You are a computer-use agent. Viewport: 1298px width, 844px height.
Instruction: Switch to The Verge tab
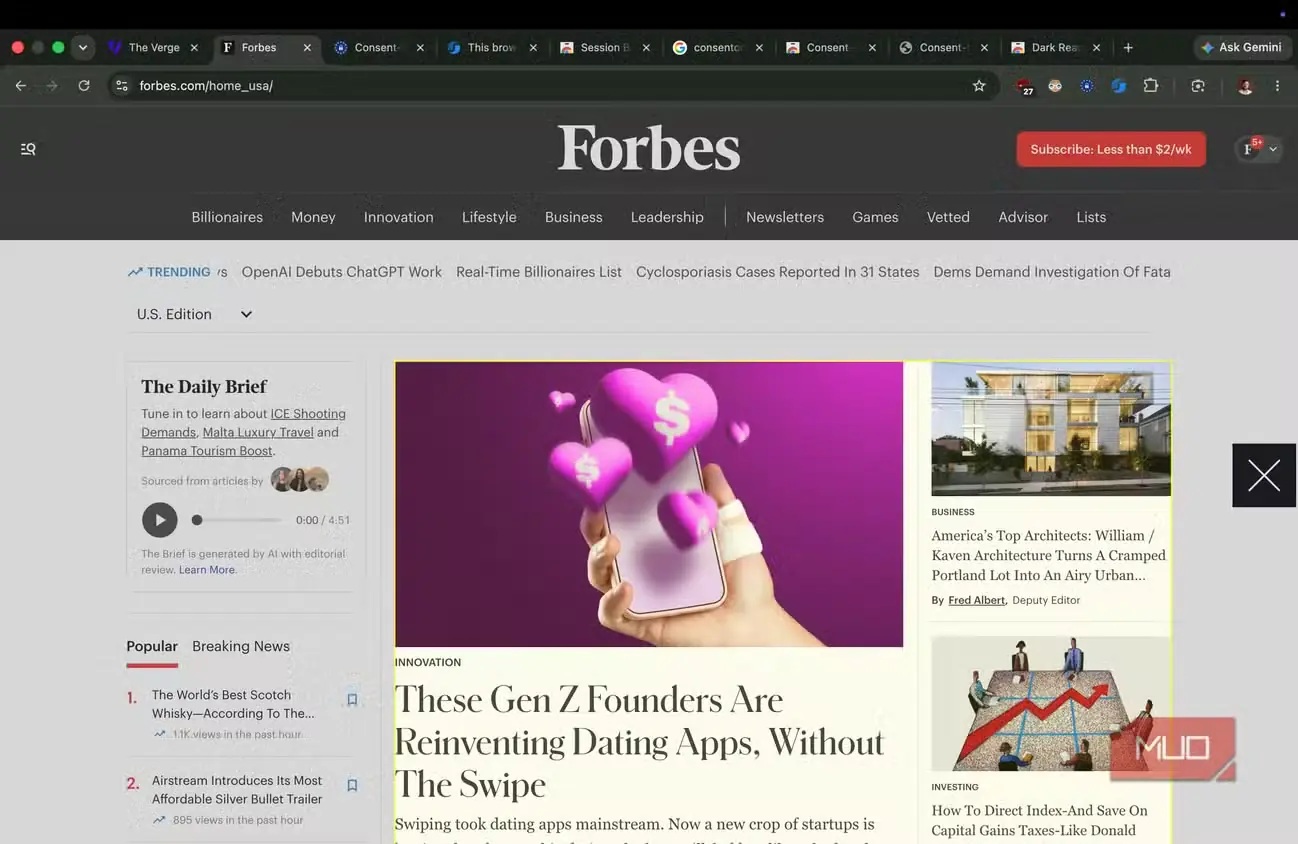[x=154, y=47]
